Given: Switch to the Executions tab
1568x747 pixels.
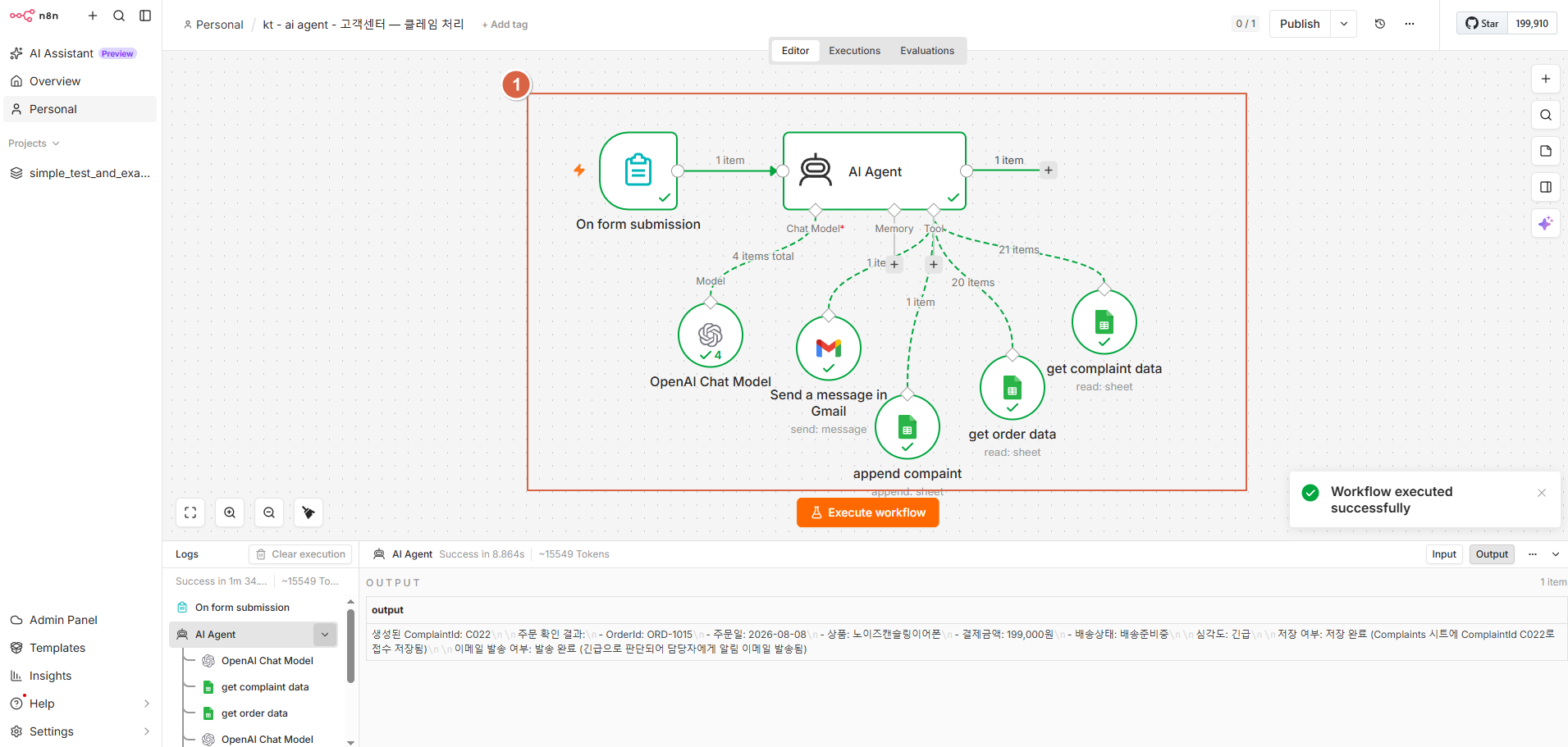Looking at the screenshot, I should click(x=854, y=51).
